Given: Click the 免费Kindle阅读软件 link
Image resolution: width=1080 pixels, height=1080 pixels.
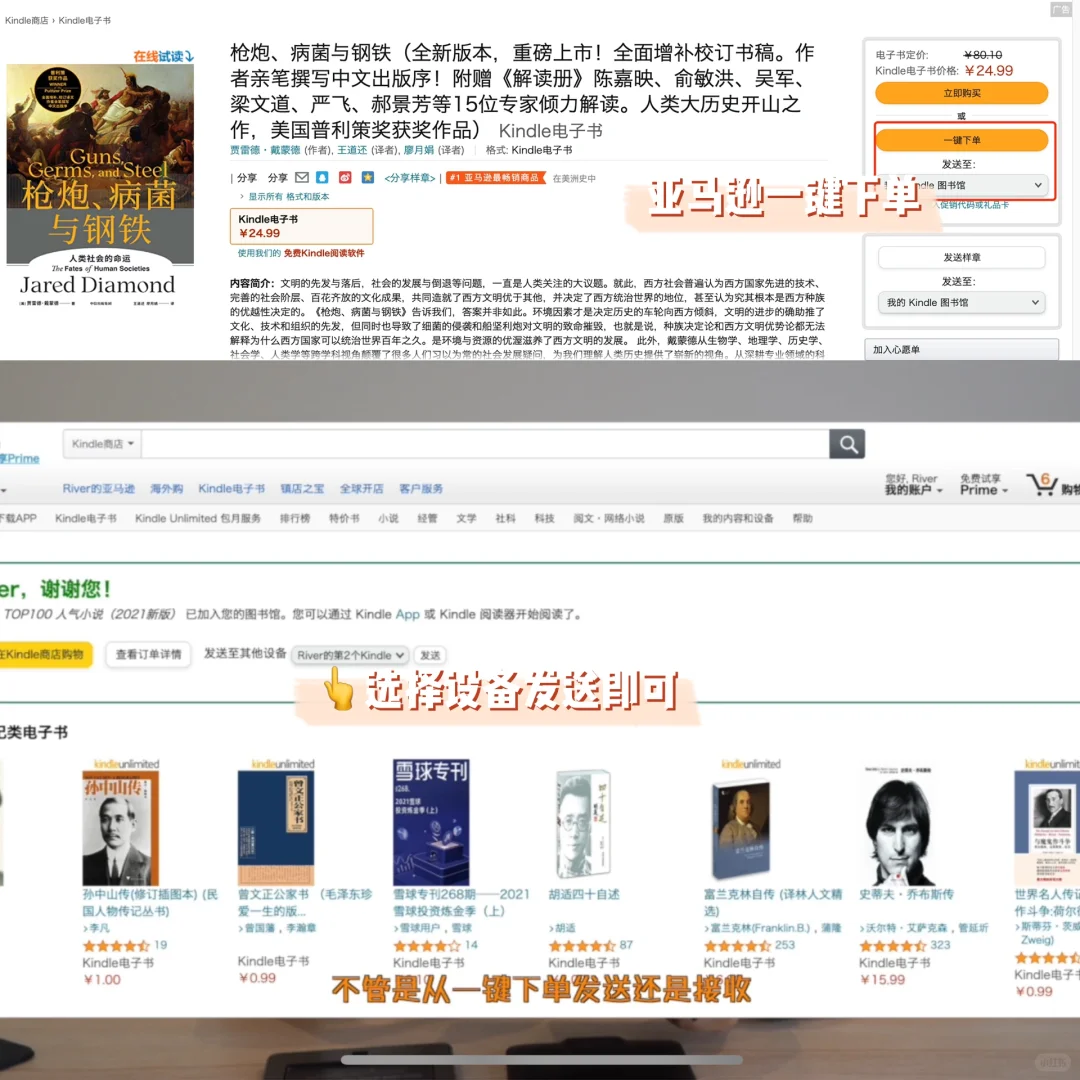Looking at the screenshot, I should point(324,253).
